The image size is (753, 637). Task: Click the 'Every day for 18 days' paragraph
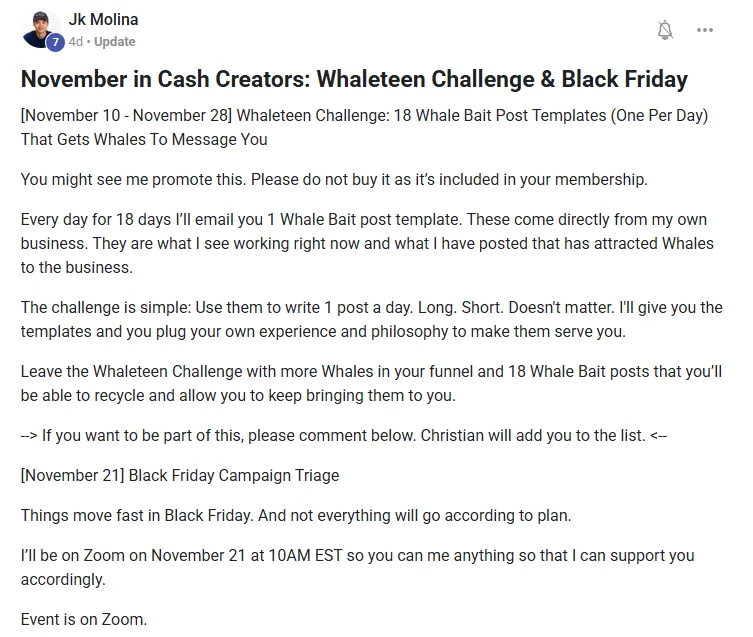[367, 243]
